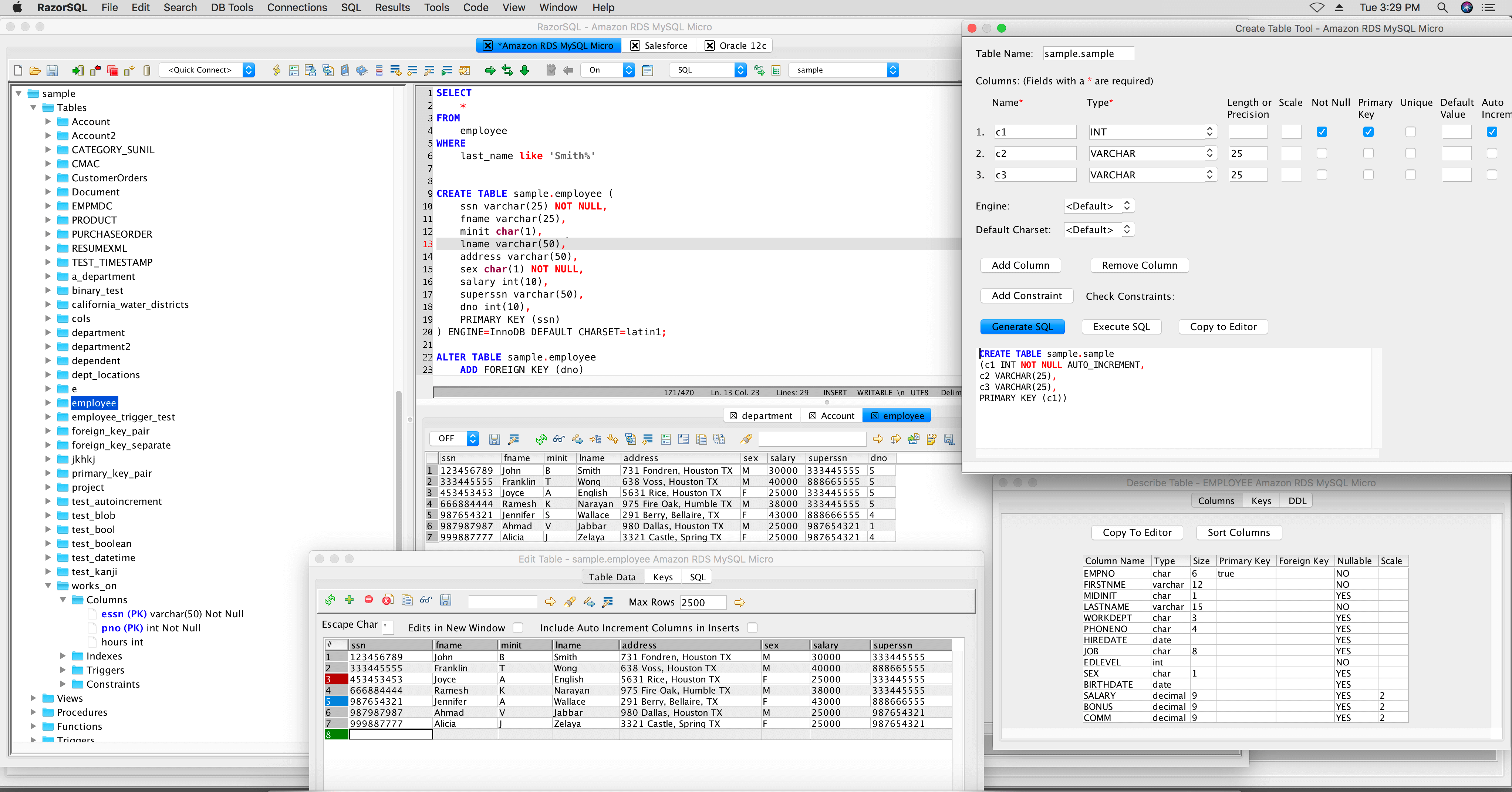Screen dimensions: 1512x792
Task: Toggle the Not Null checkbox for c1
Action: pos(1322,131)
